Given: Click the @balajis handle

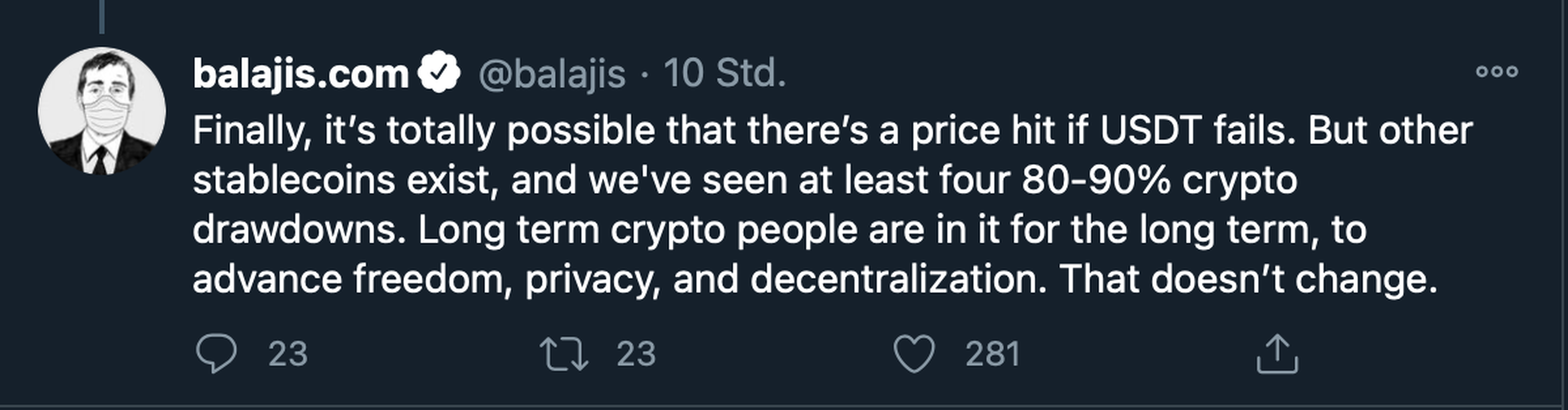Looking at the screenshot, I should click(x=551, y=74).
